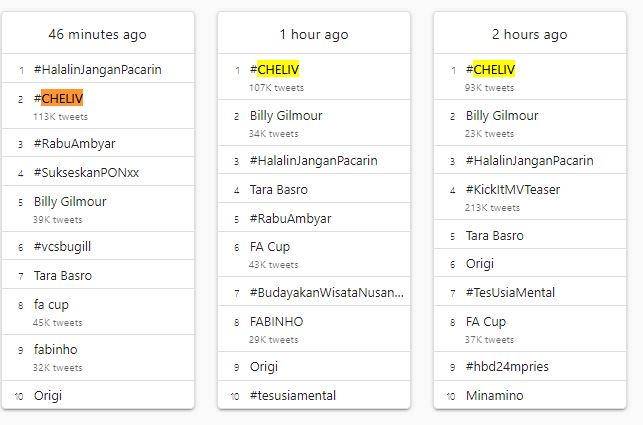Image resolution: width=643 pixels, height=425 pixels.
Task: Click the 1 hour ago column header
Action: coord(314,34)
